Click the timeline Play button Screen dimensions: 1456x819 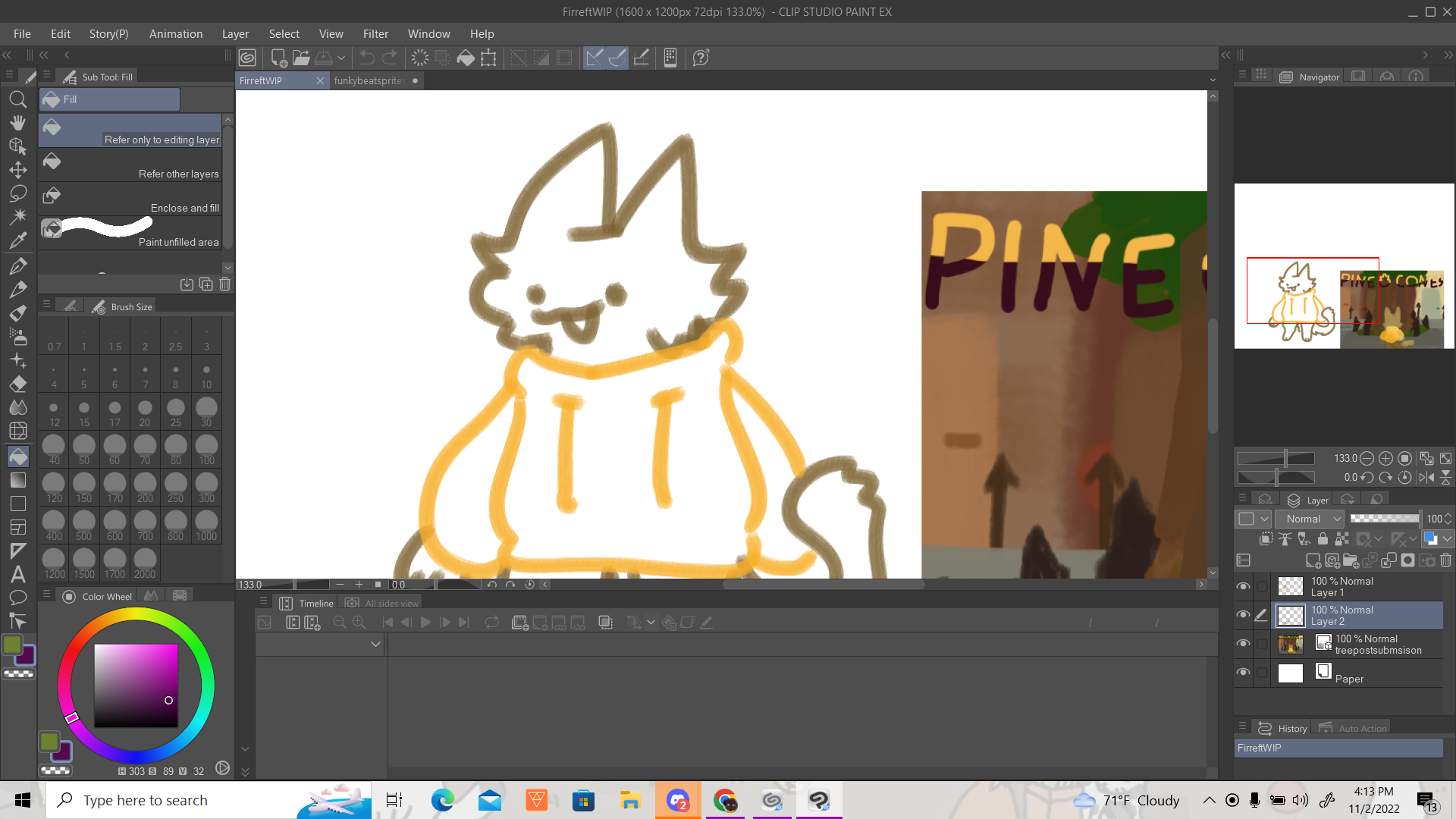425,623
